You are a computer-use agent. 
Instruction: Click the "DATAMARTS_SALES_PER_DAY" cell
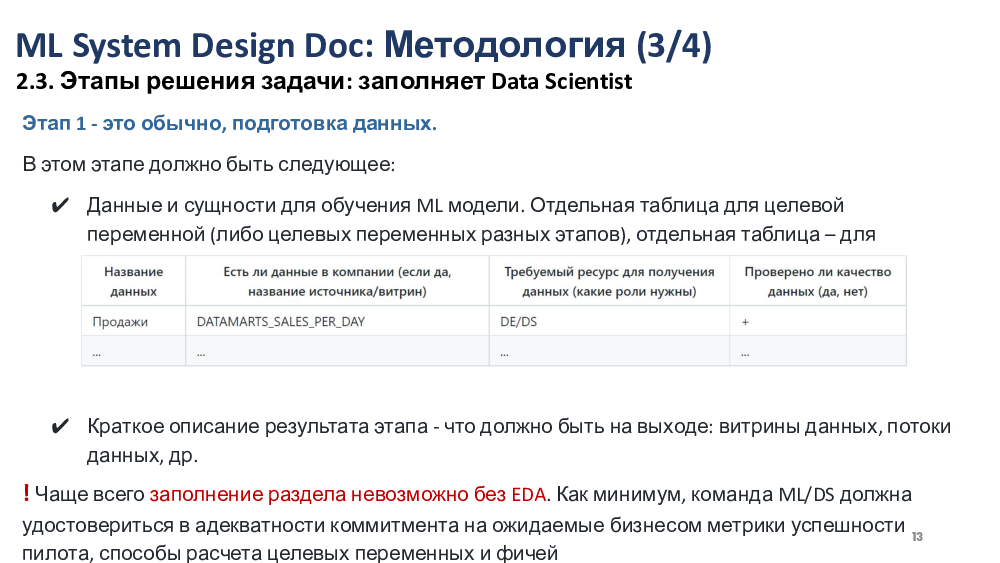pyautogui.click(x=280, y=322)
